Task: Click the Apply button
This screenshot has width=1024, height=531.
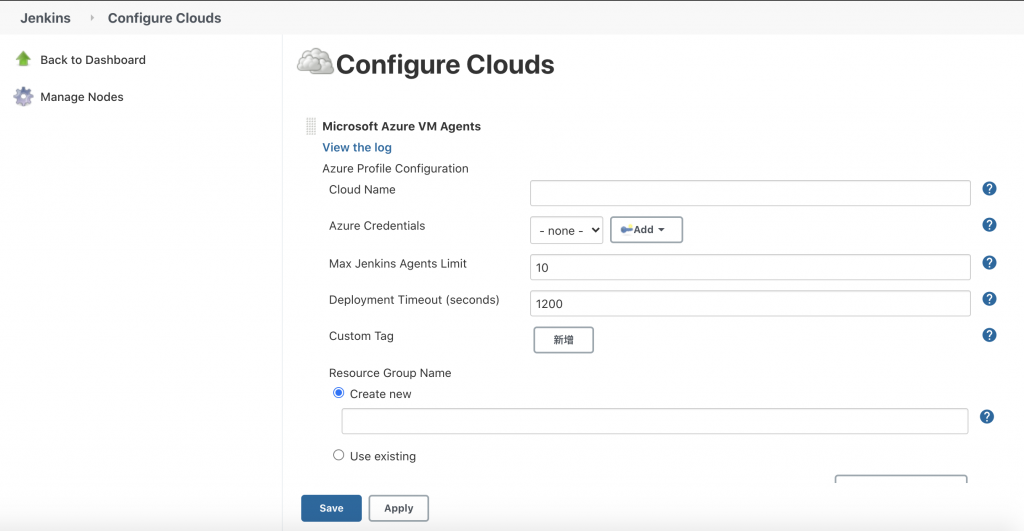Action: click(x=398, y=508)
